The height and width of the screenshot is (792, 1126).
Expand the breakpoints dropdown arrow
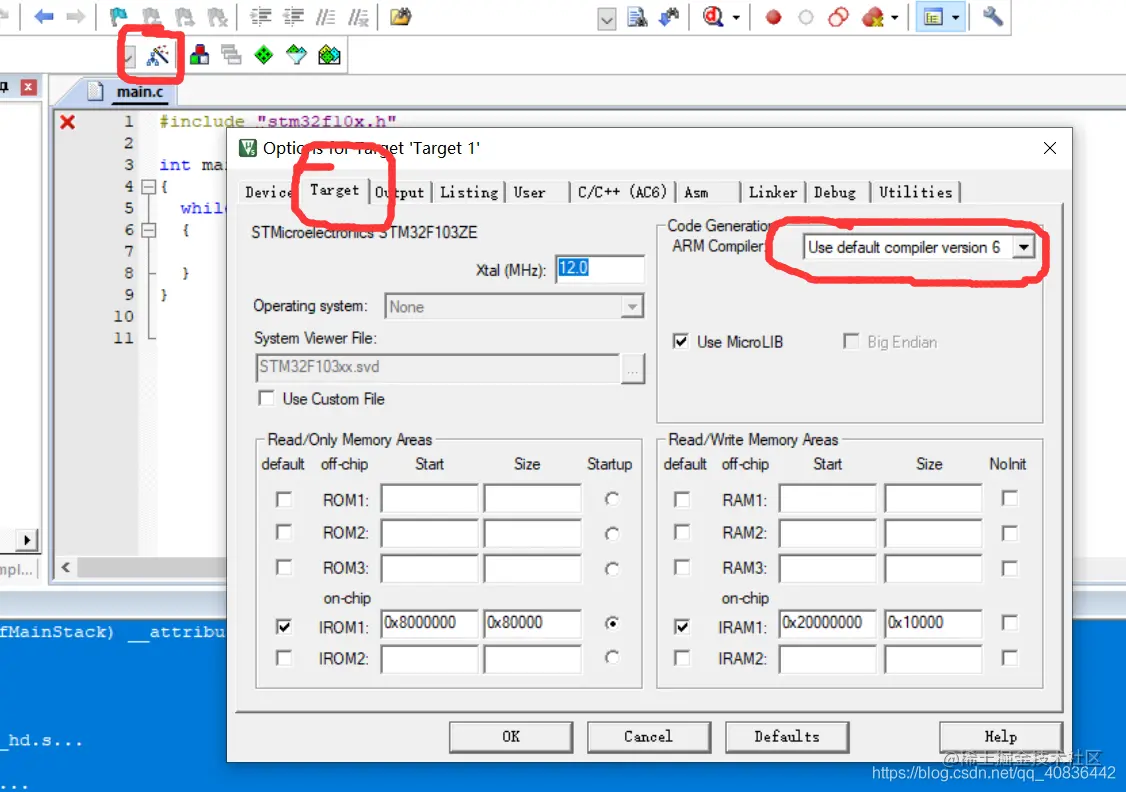point(895,17)
